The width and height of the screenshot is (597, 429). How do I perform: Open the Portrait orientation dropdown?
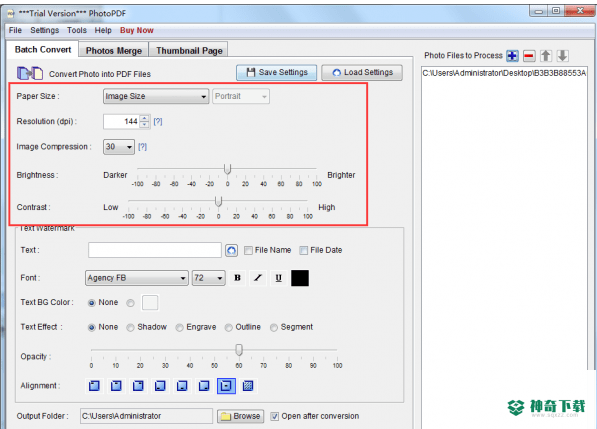point(241,96)
